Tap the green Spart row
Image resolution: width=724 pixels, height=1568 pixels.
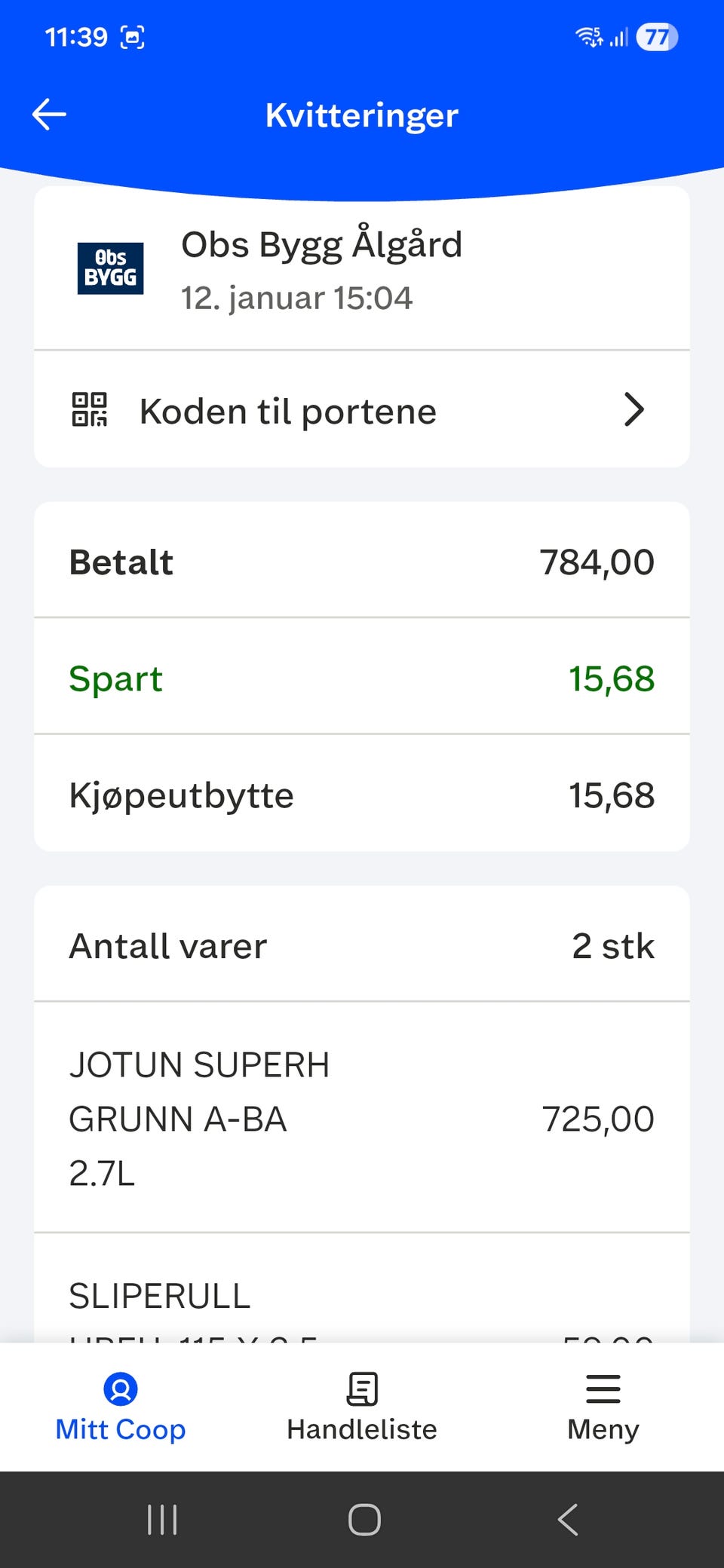tap(362, 678)
